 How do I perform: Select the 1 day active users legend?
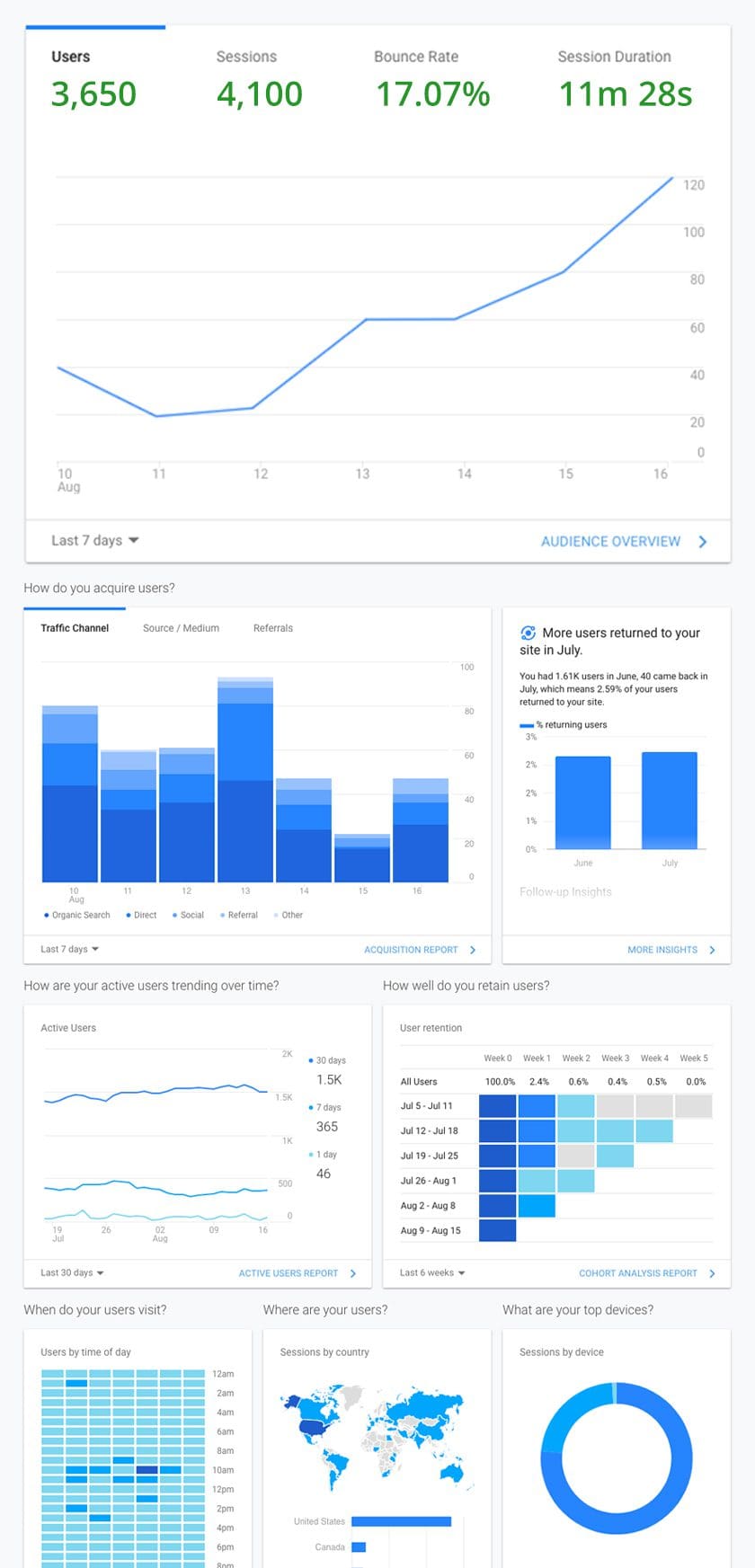324,1155
